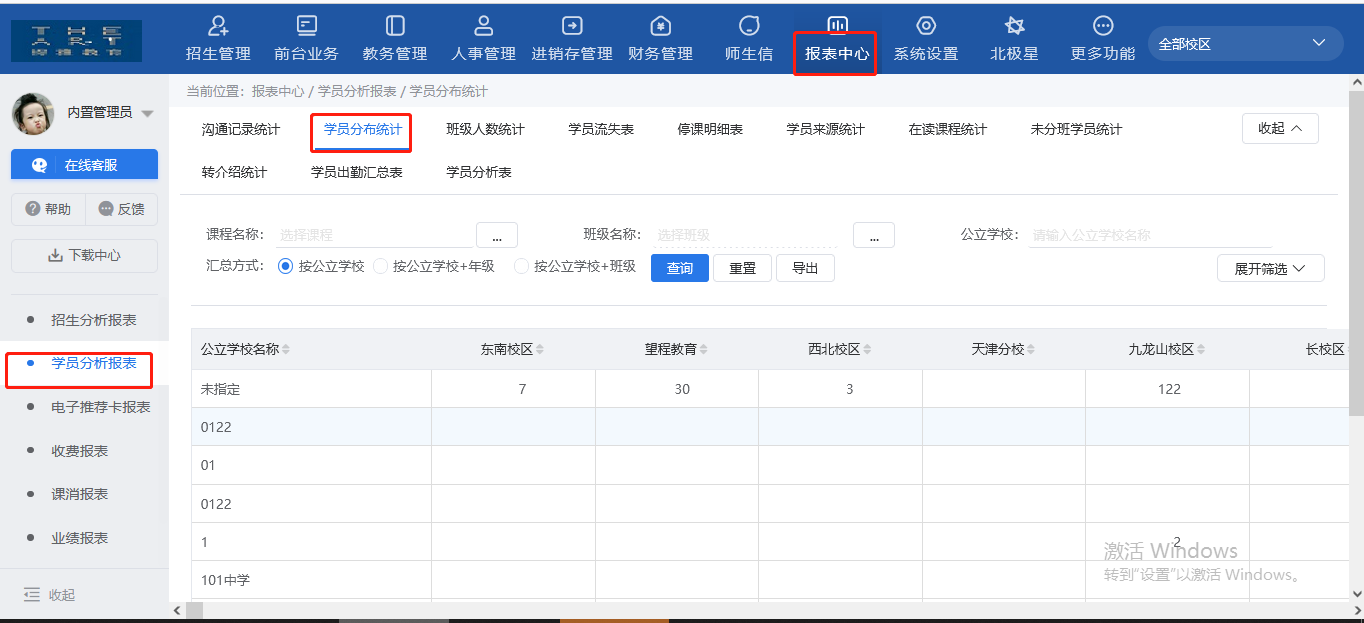The height and width of the screenshot is (623, 1364).
Task: Open the 全部校区 campus dropdown
Action: (1245, 44)
